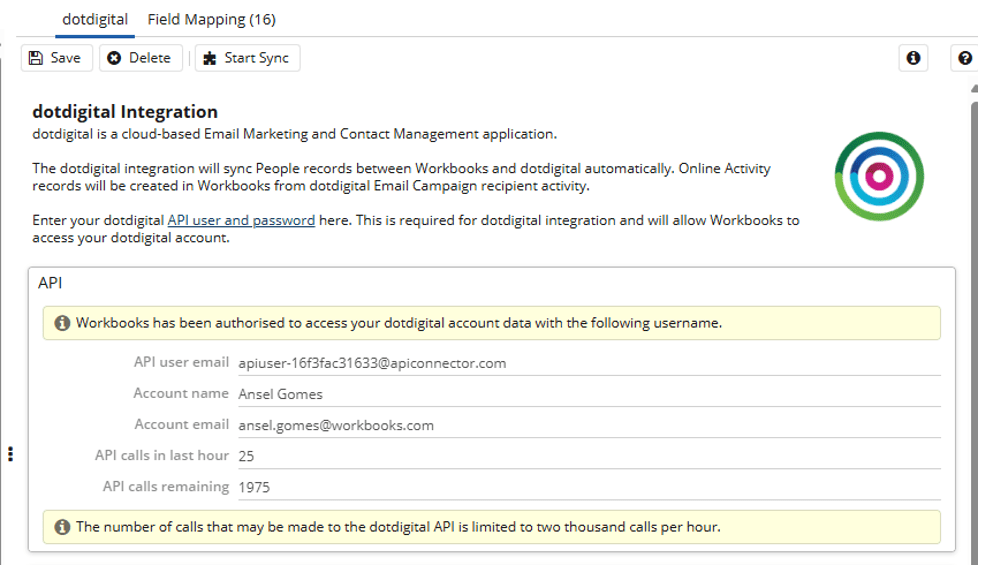
Task: Click the Start Sync button label
Action: [x=256, y=58]
